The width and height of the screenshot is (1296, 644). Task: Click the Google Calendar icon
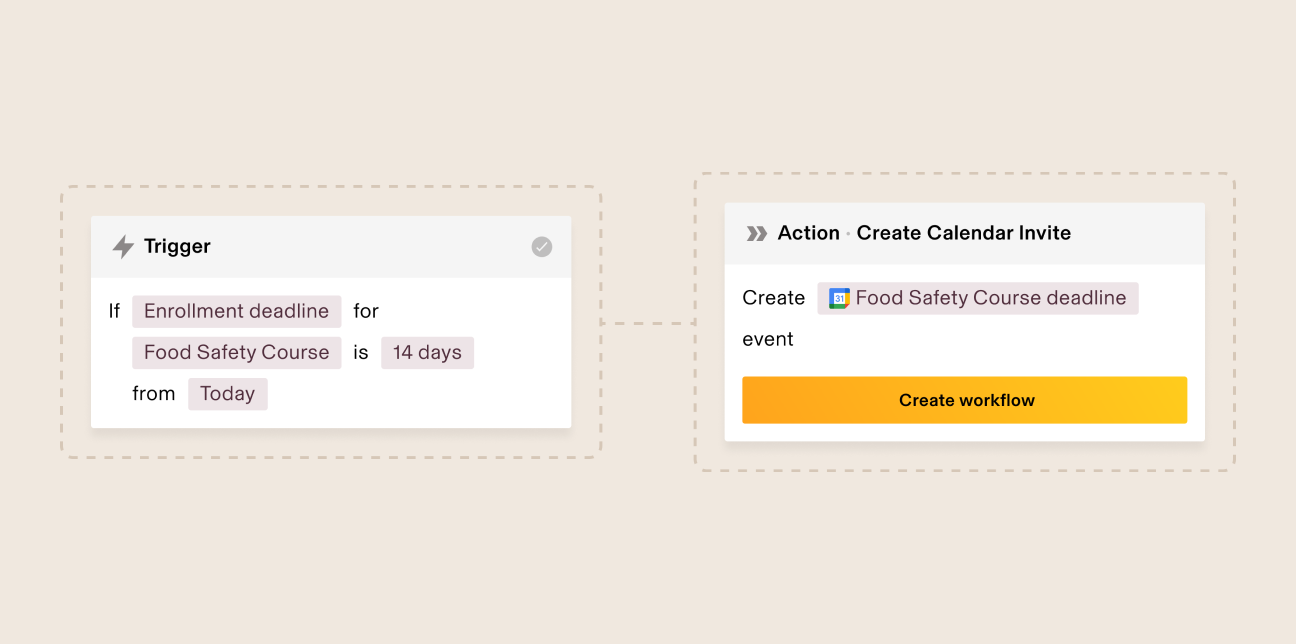point(839,298)
